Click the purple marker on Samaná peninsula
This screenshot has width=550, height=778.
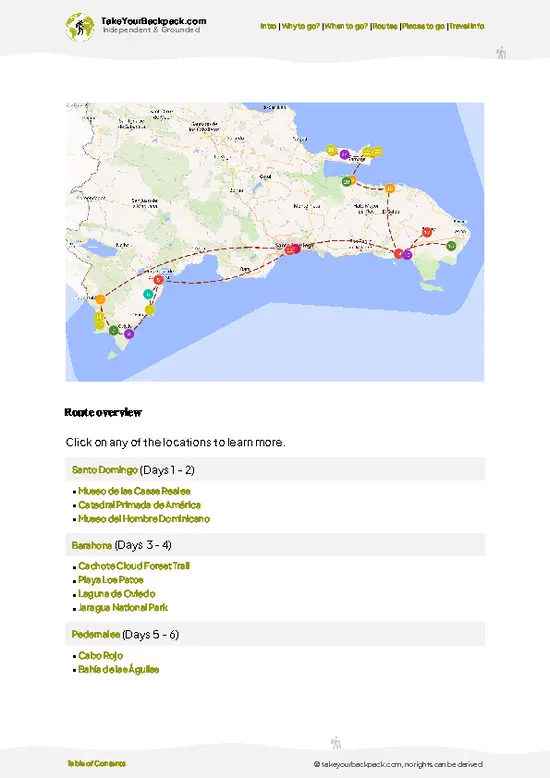(344, 154)
